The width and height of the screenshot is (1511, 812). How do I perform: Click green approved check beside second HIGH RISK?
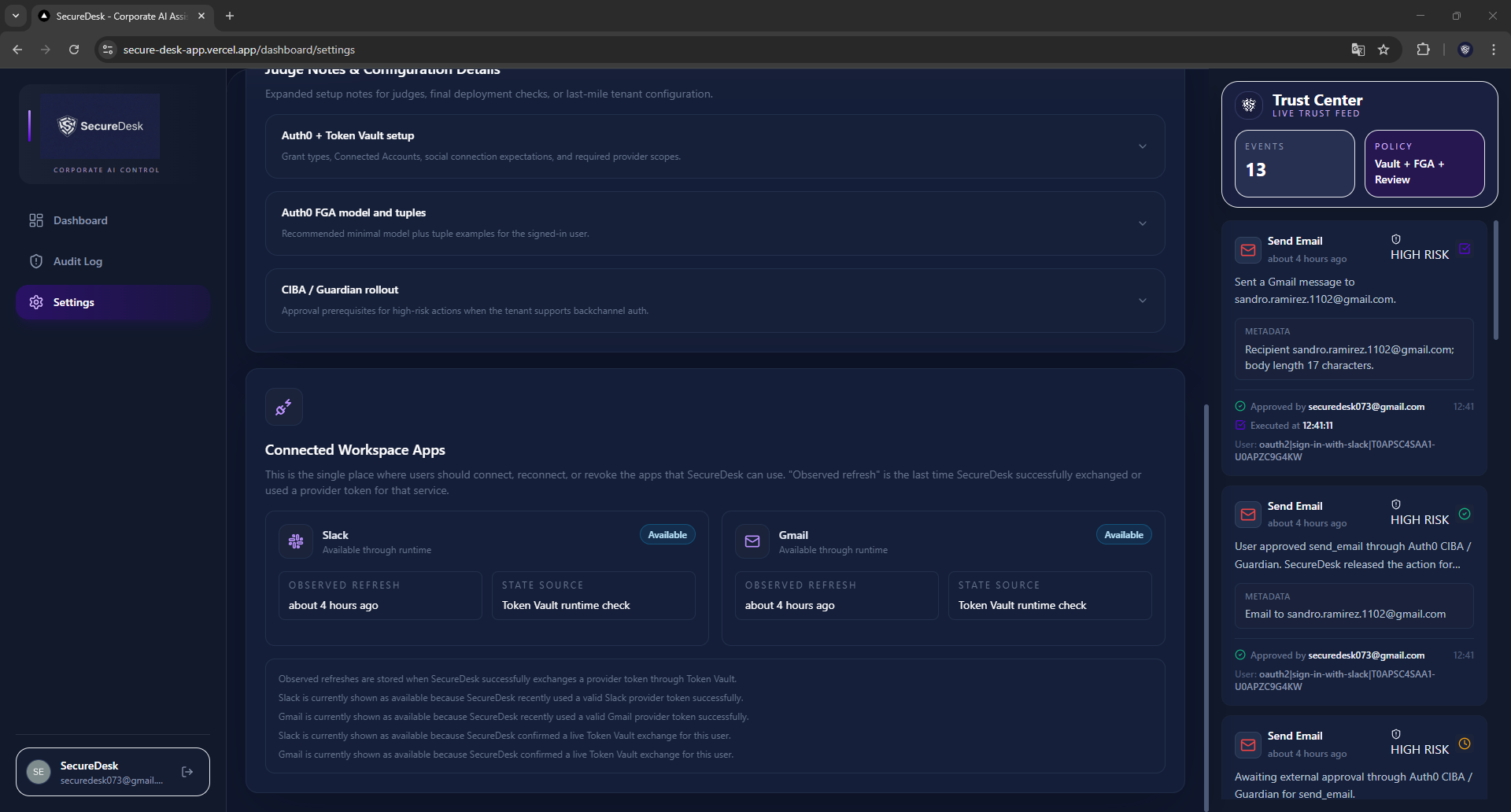pyautogui.click(x=1465, y=514)
